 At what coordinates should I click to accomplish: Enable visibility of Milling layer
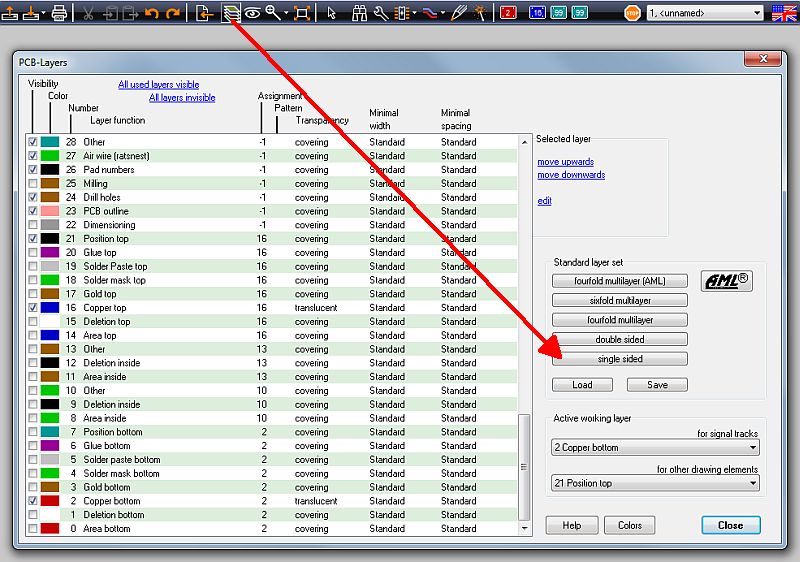(x=33, y=184)
